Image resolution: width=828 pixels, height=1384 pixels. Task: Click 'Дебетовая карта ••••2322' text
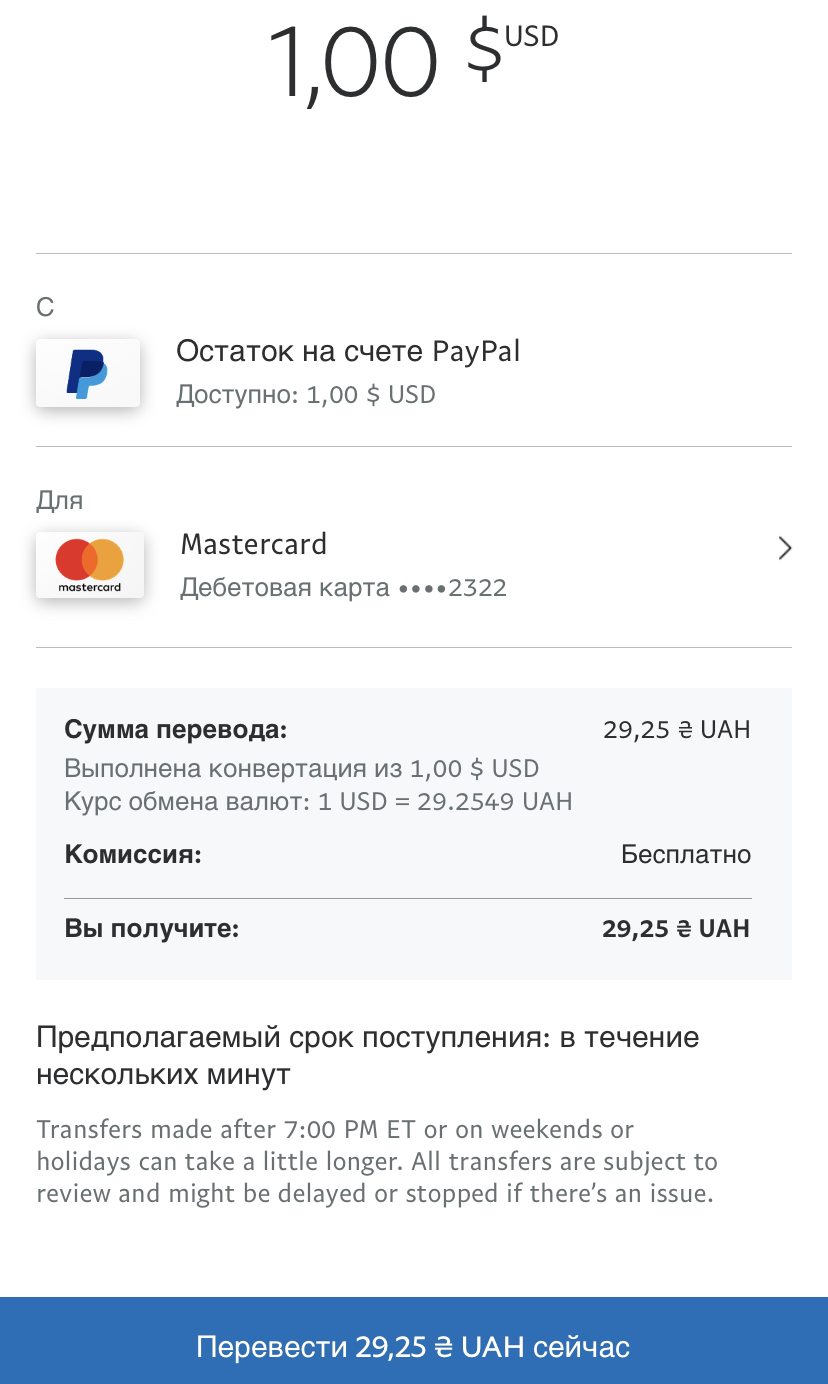coord(343,587)
